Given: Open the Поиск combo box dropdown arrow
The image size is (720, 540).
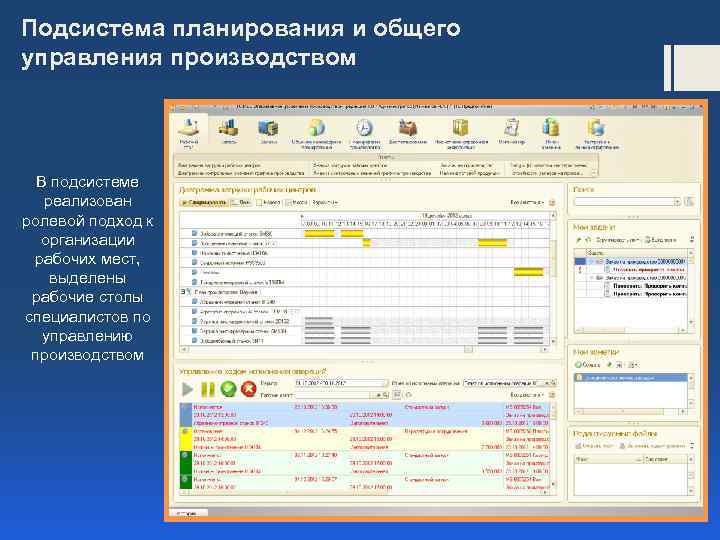Looking at the screenshot, I should (676, 202).
